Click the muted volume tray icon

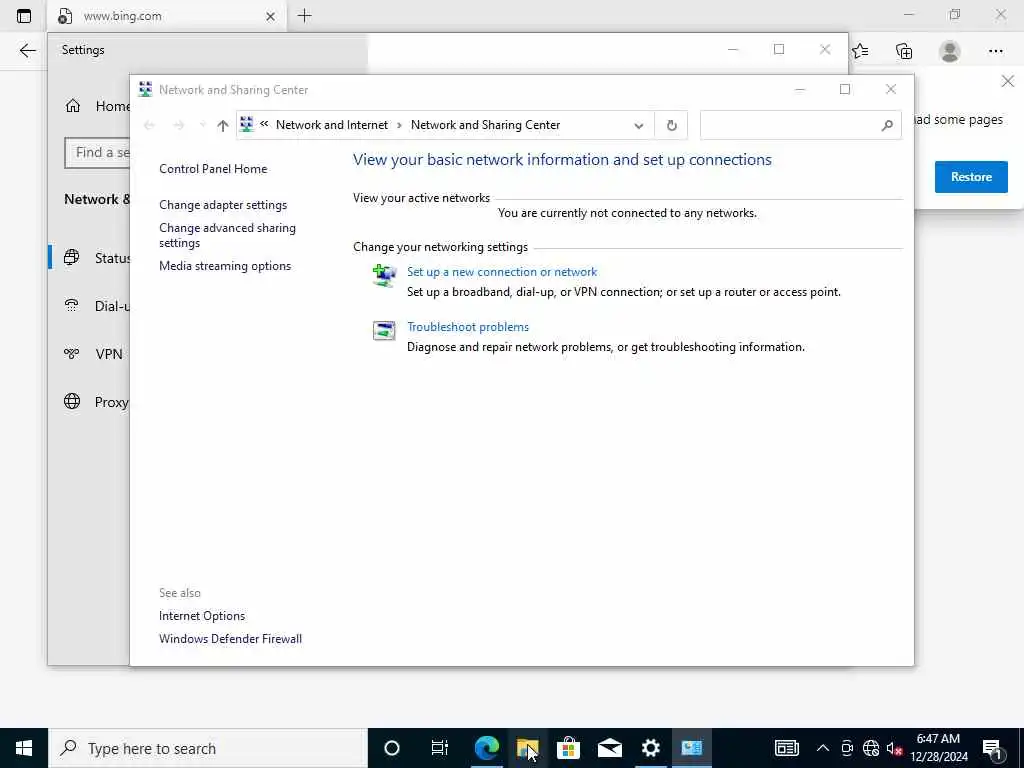(894, 748)
